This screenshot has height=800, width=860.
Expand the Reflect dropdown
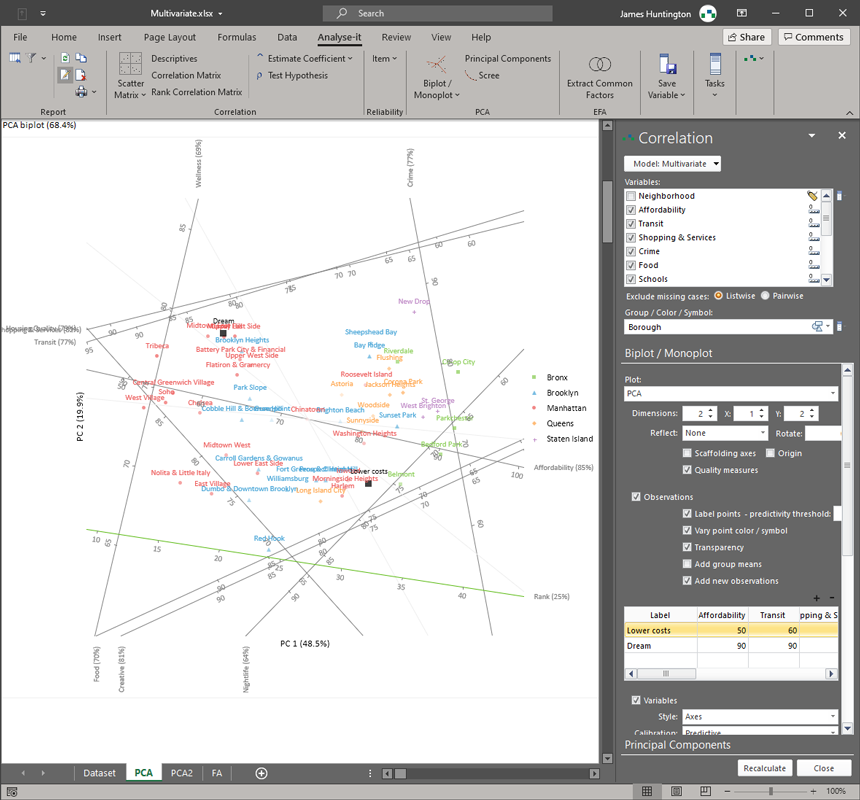pos(724,433)
